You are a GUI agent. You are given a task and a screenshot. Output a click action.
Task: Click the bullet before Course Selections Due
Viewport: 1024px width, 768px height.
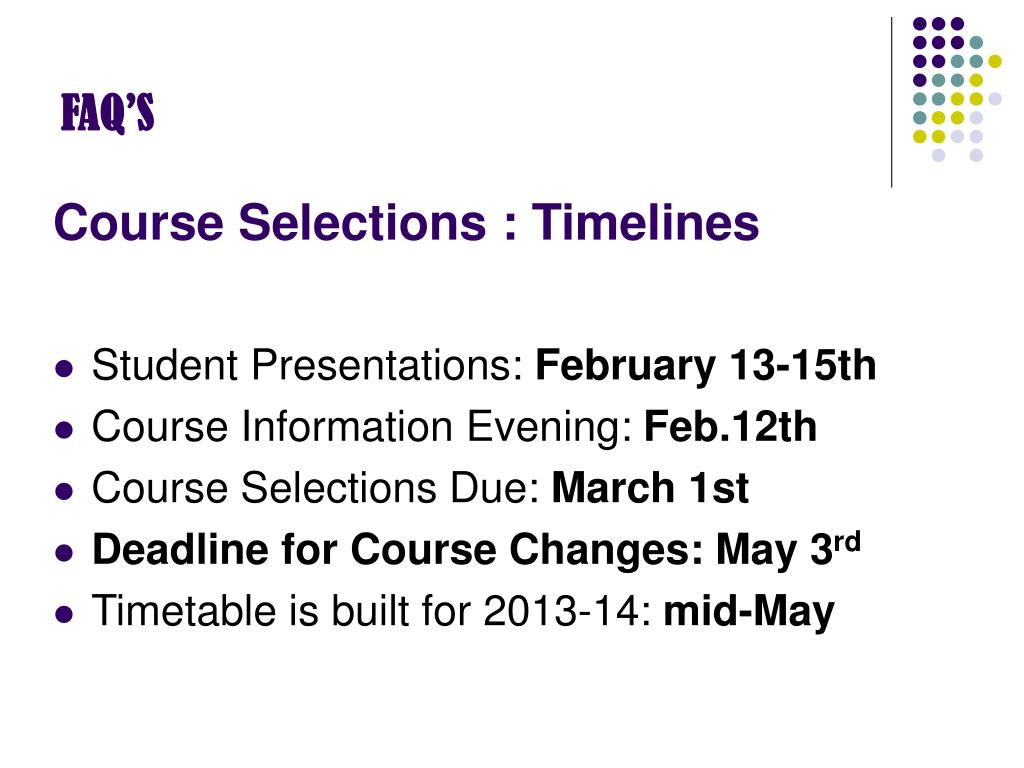point(64,492)
